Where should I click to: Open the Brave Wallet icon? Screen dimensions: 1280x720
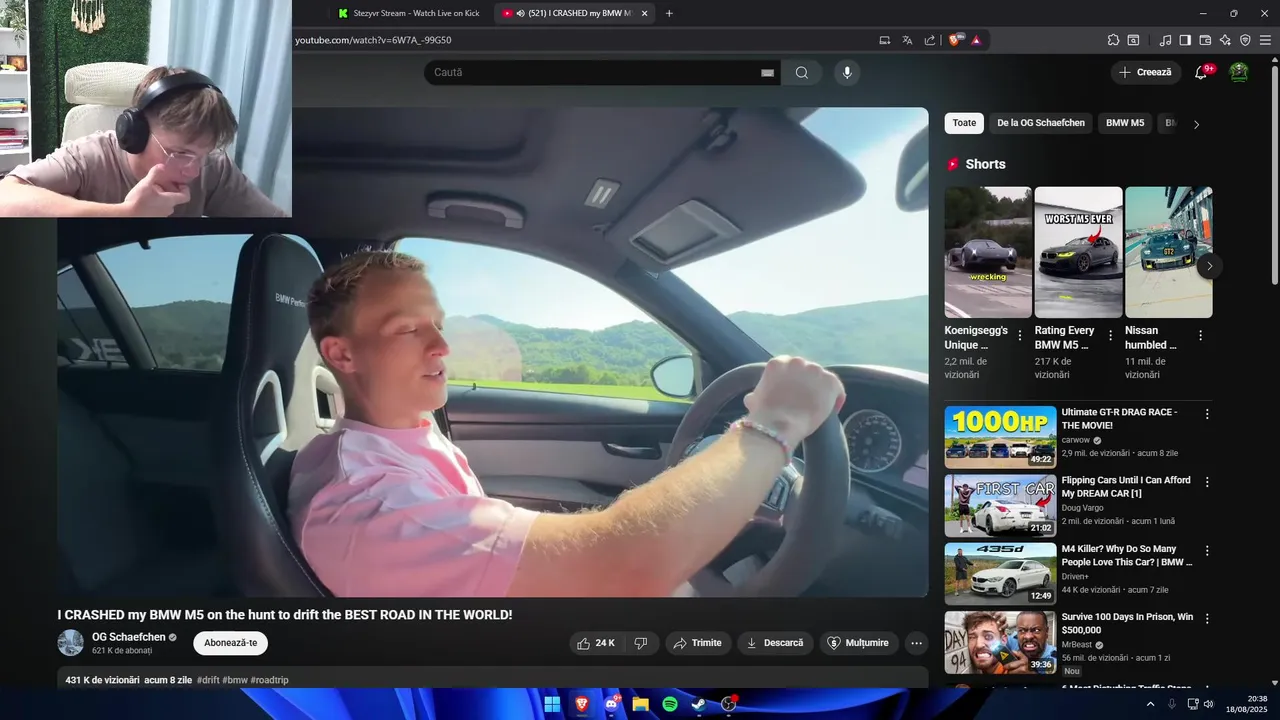pyautogui.click(x=1205, y=40)
